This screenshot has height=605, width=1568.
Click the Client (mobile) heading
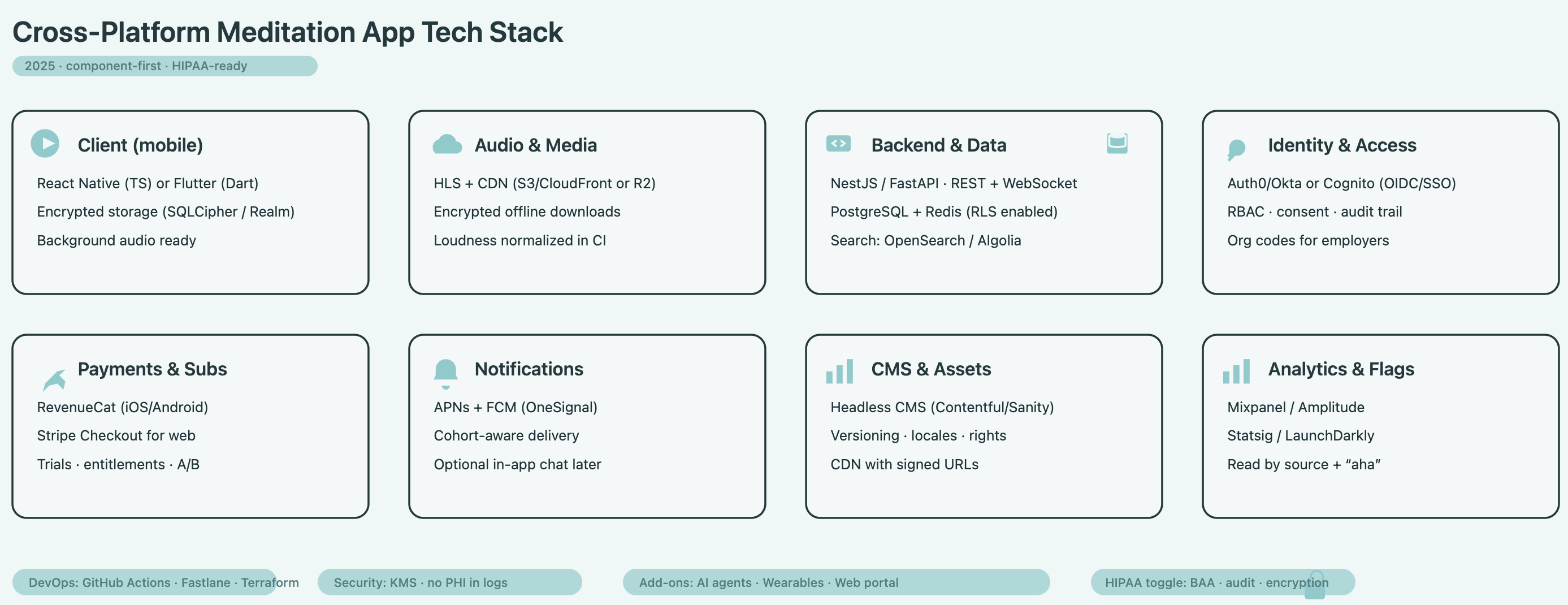click(140, 145)
